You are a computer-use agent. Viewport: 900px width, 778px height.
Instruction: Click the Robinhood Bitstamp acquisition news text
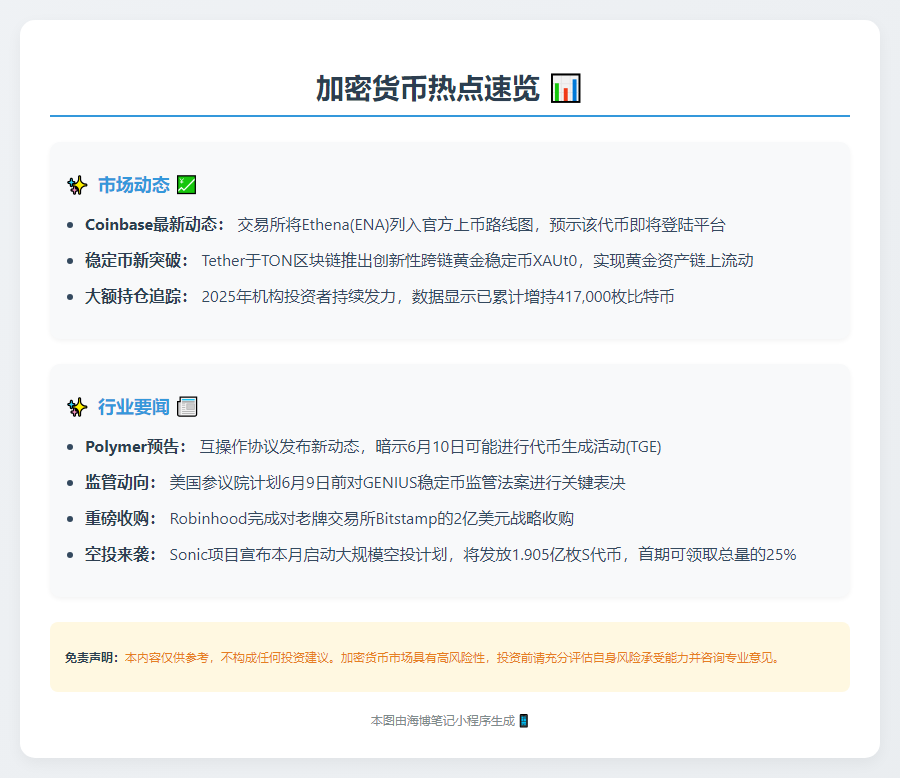pos(371,519)
